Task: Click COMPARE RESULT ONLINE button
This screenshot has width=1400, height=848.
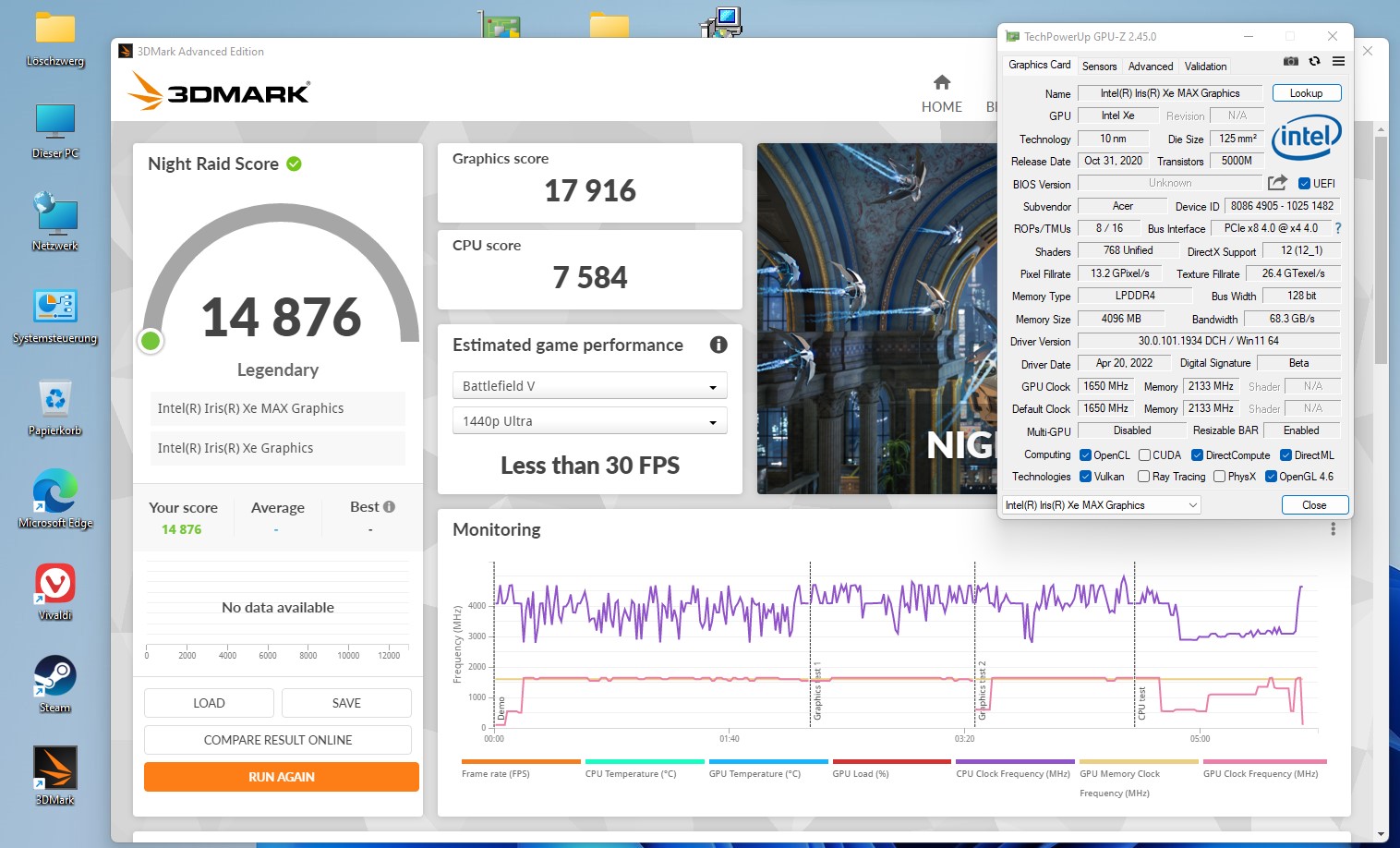Action: click(x=278, y=740)
